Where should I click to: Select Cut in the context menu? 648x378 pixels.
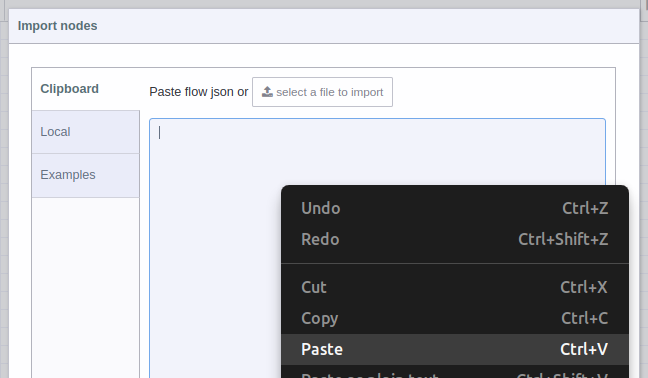[x=455, y=287]
